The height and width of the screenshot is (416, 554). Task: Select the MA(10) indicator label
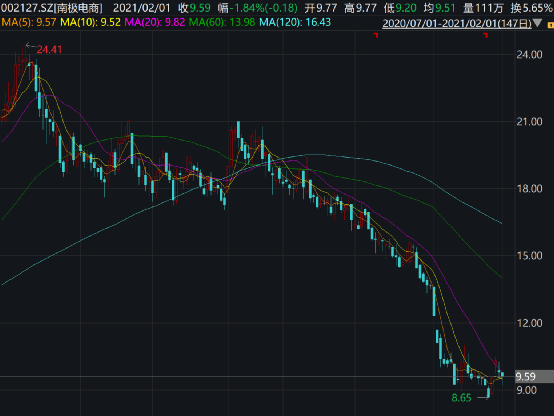tap(90, 22)
